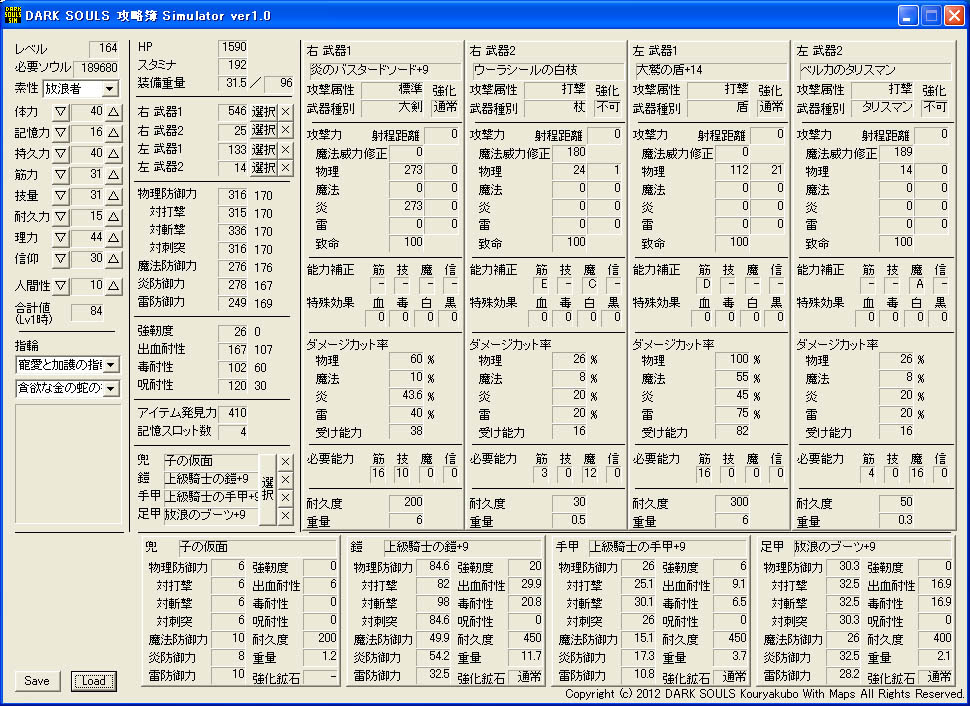Remove the 兜 helmet with its X button
The image size is (970, 706).
click(x=285, y=462)
